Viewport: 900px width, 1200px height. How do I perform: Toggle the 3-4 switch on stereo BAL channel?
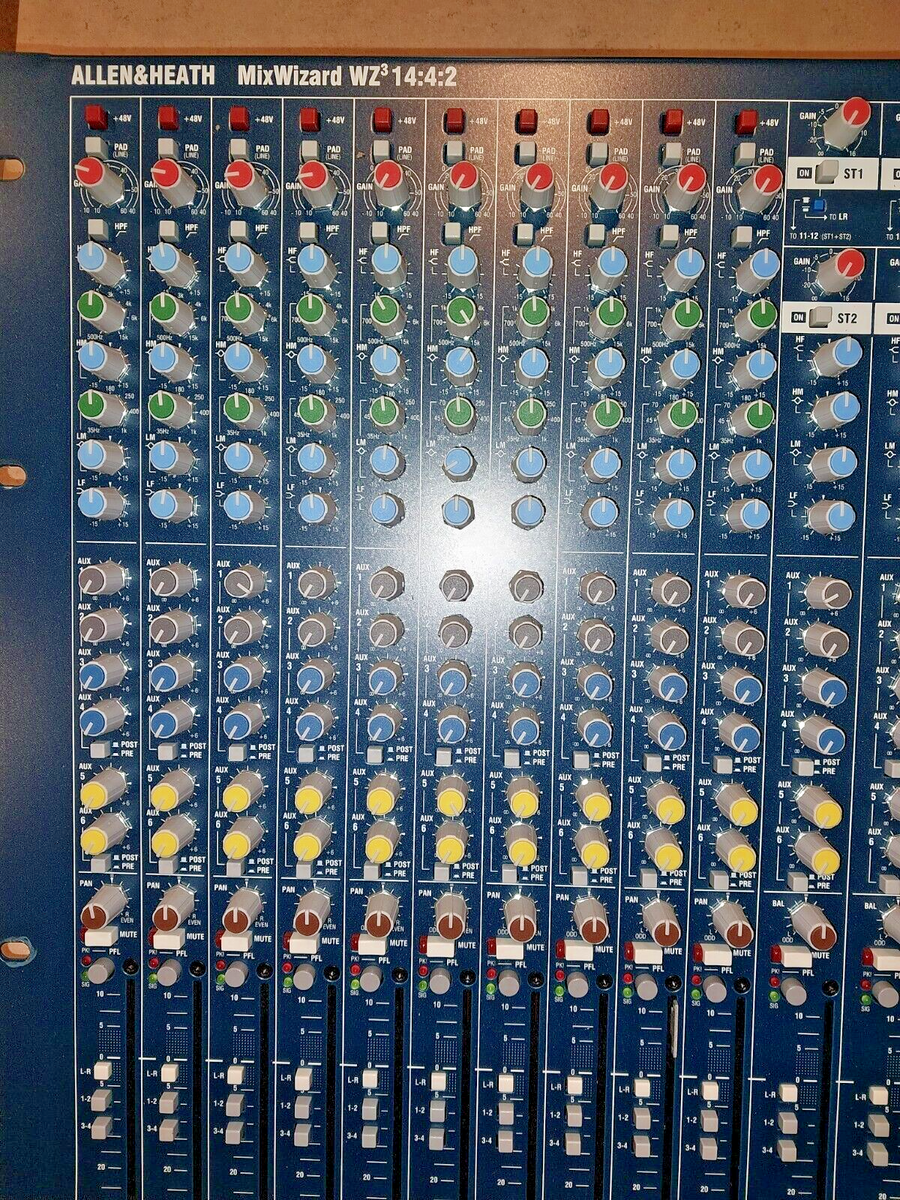point(787,1149)
